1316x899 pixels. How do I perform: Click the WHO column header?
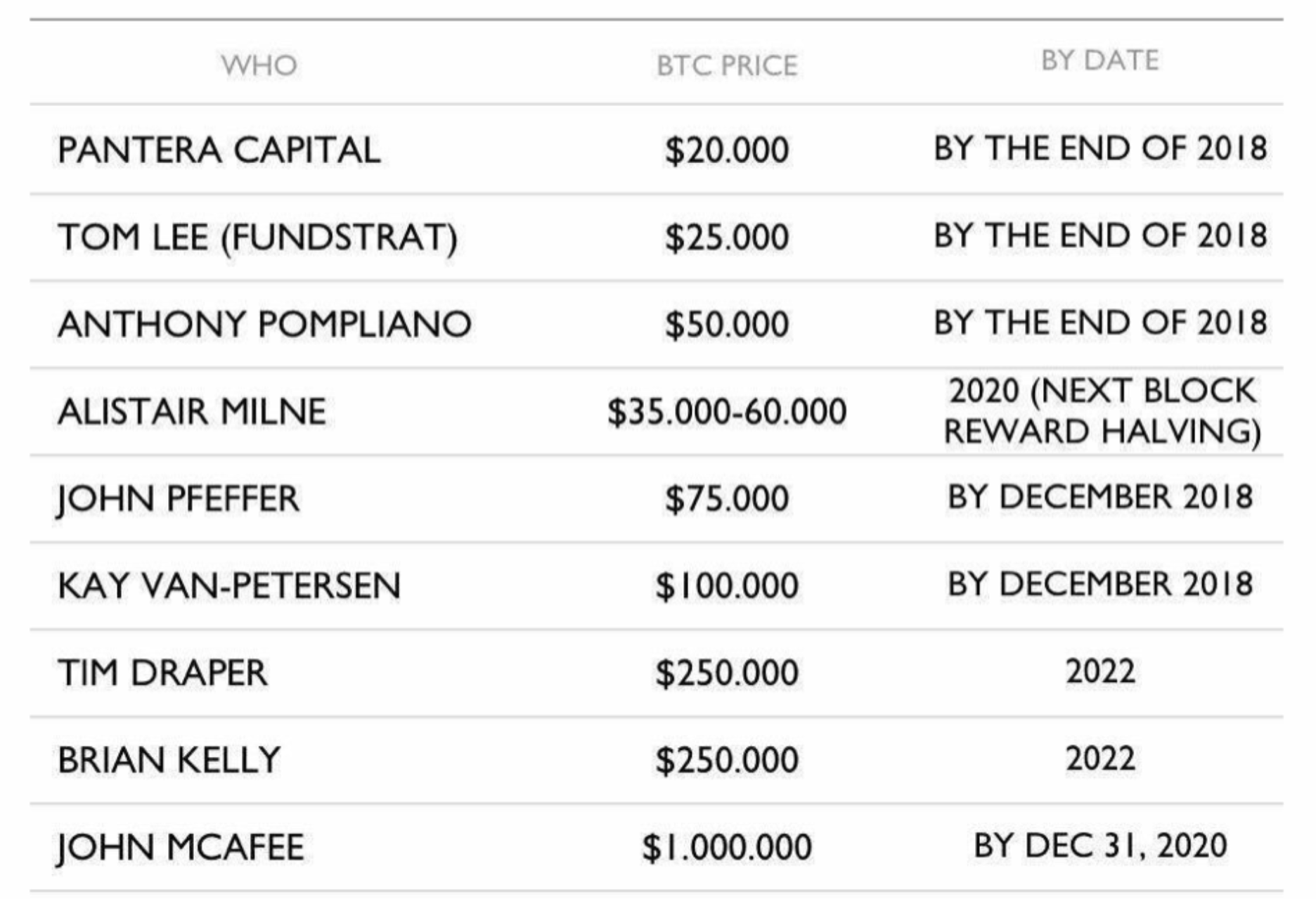pos(259,66)
